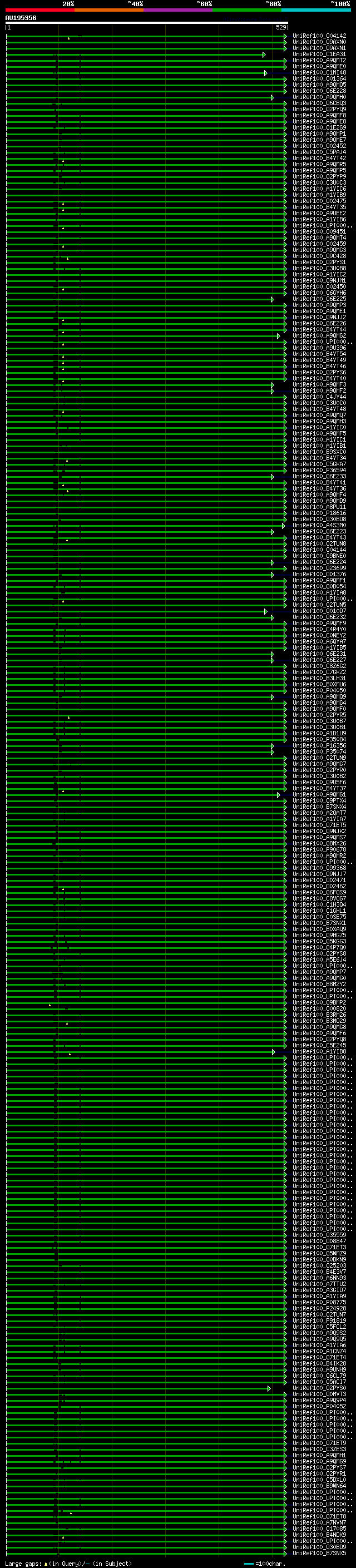Select label UniRef100_Q6CBQ3
This screenshot has width=356, height=1568.
[x=319, y=103]
